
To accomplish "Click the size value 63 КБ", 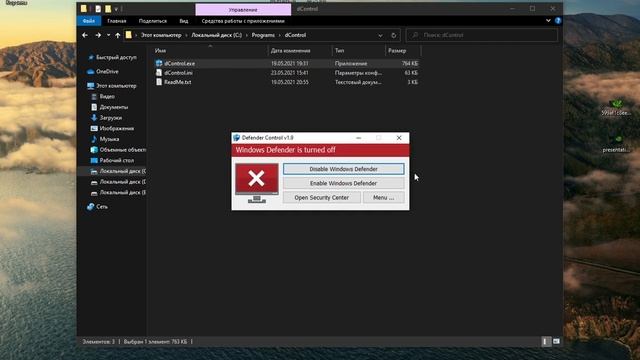I will [x=411, y=73].
